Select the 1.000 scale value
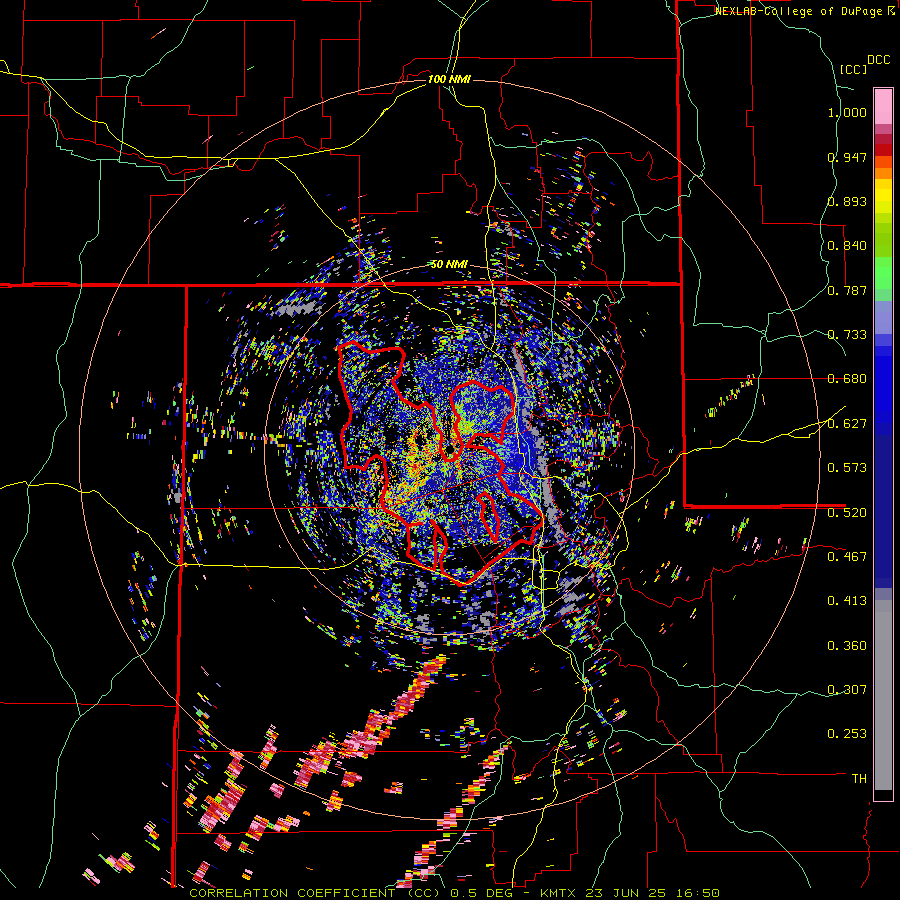 pyautogui.click(x=847, y=112)
